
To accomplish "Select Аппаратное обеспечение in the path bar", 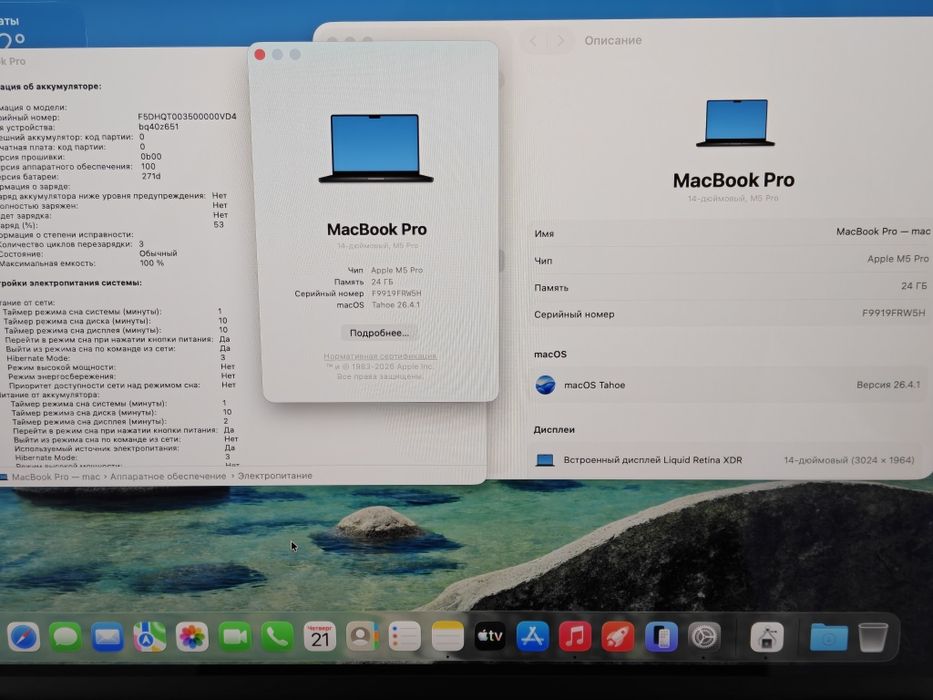I will [x=168, y=476].
